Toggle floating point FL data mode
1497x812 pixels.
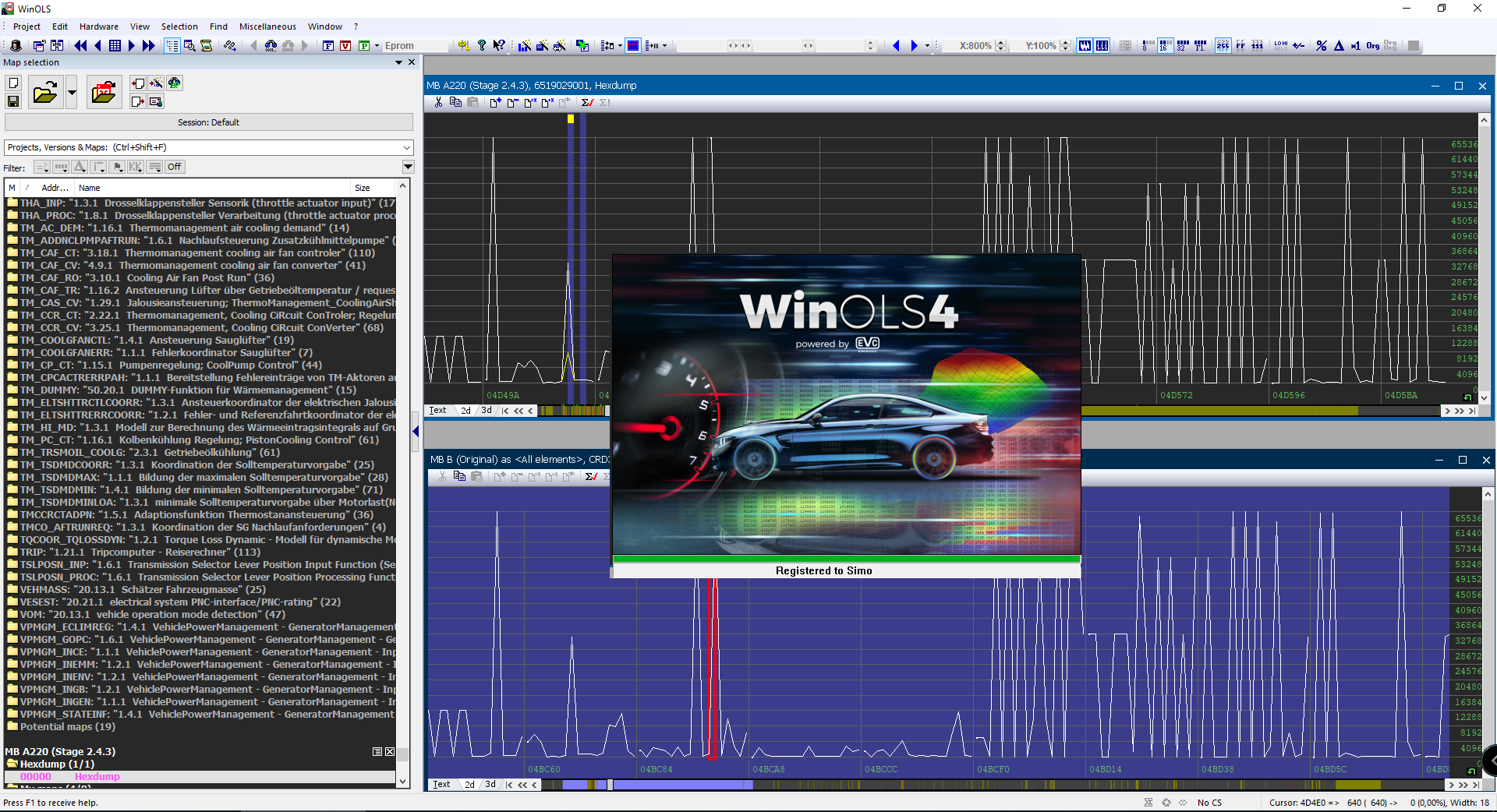click(1200, 46)
